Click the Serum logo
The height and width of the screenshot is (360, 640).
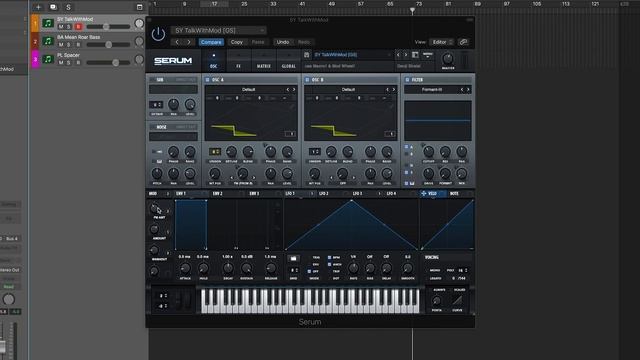173,61
